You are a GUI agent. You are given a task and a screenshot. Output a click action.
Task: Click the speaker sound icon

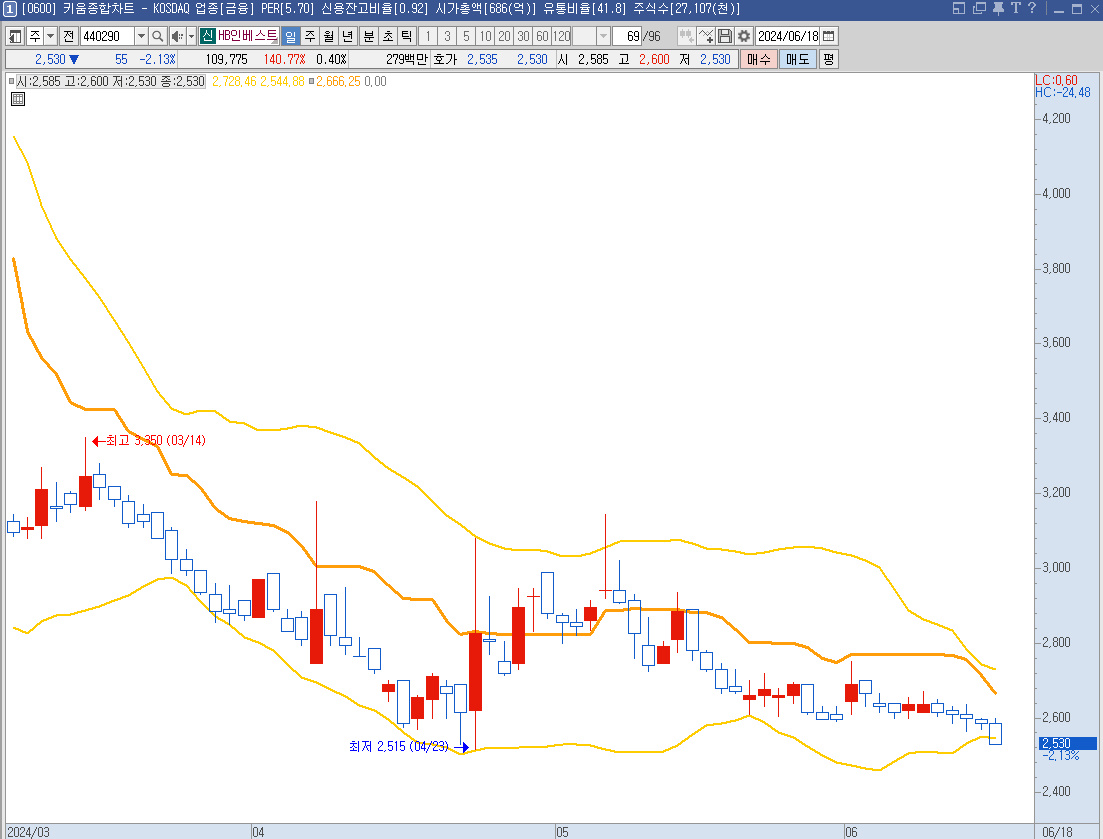click(177, 36)
